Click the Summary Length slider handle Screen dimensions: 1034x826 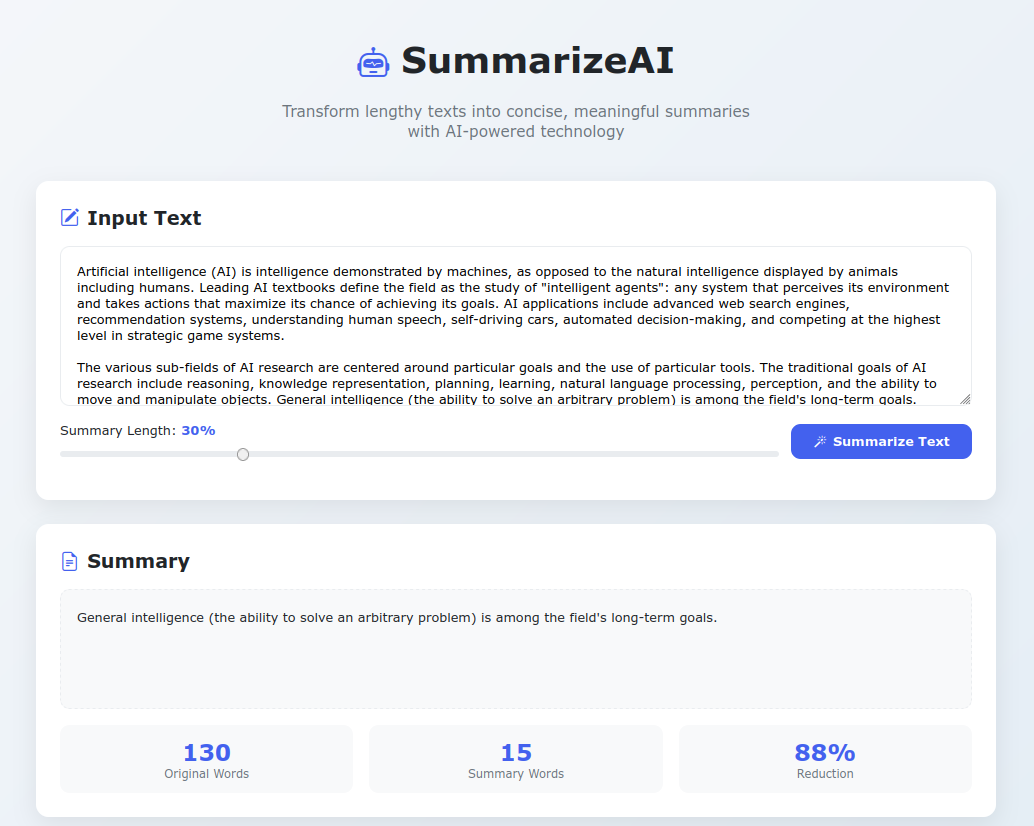coord(243,454)
